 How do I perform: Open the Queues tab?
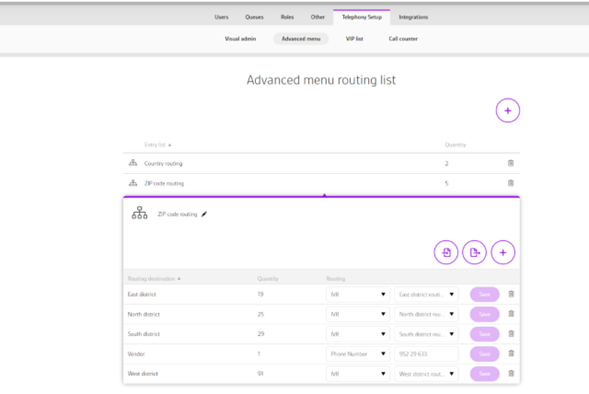[254, 17]
